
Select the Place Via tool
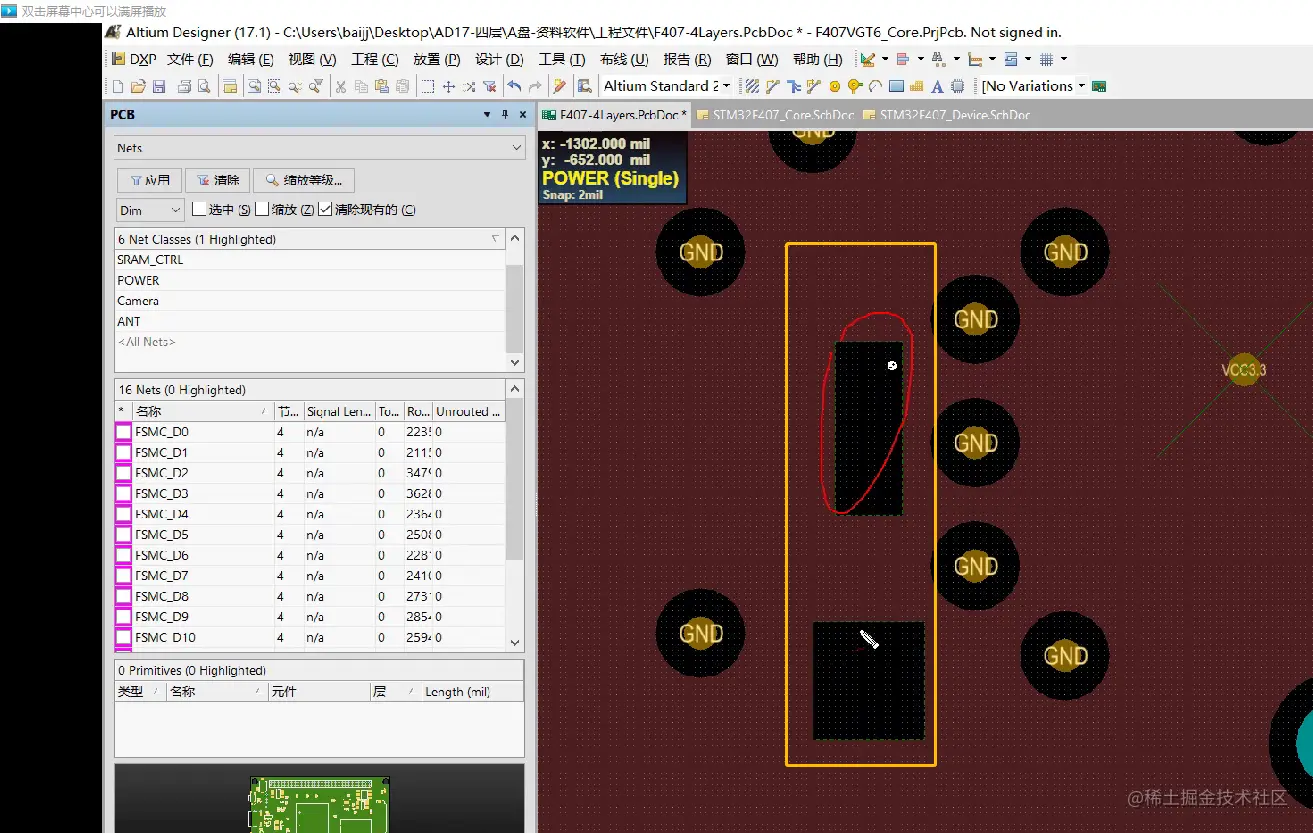853,86
